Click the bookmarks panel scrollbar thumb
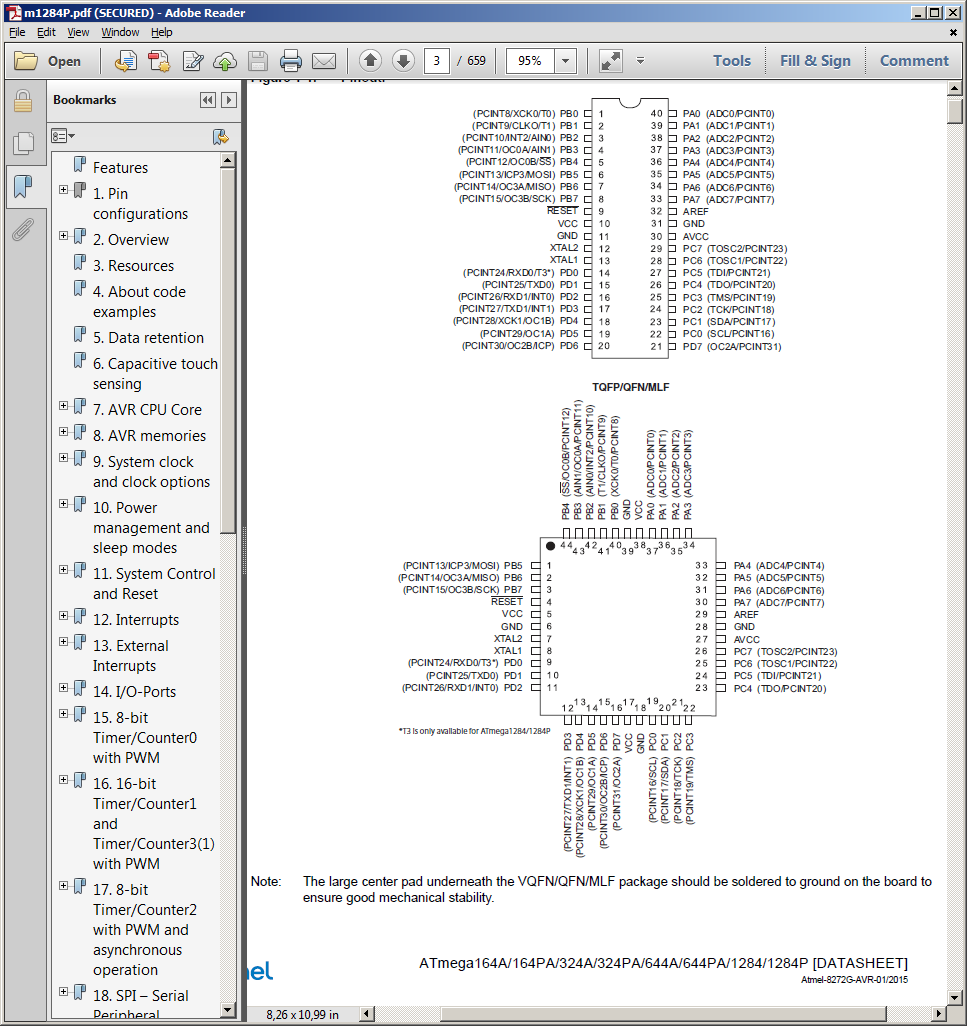Screen dimensions: 967x1026 [228, 351]
